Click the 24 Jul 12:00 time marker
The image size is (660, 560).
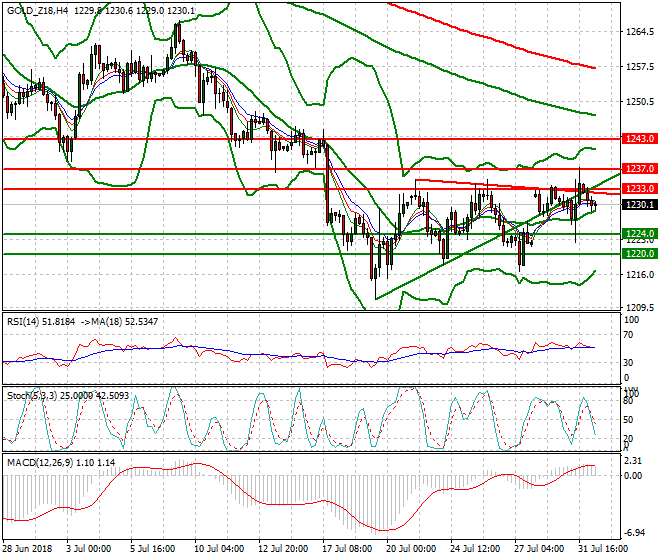(x=476, y=549)
